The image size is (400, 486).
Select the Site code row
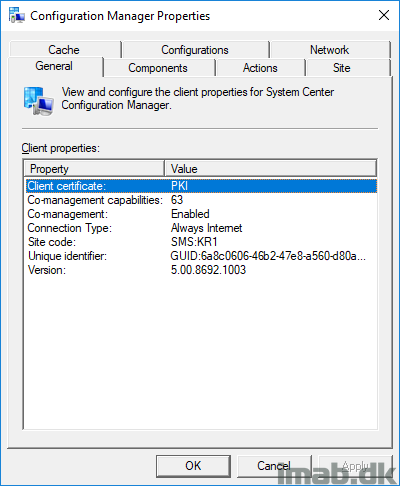(201, 242)
